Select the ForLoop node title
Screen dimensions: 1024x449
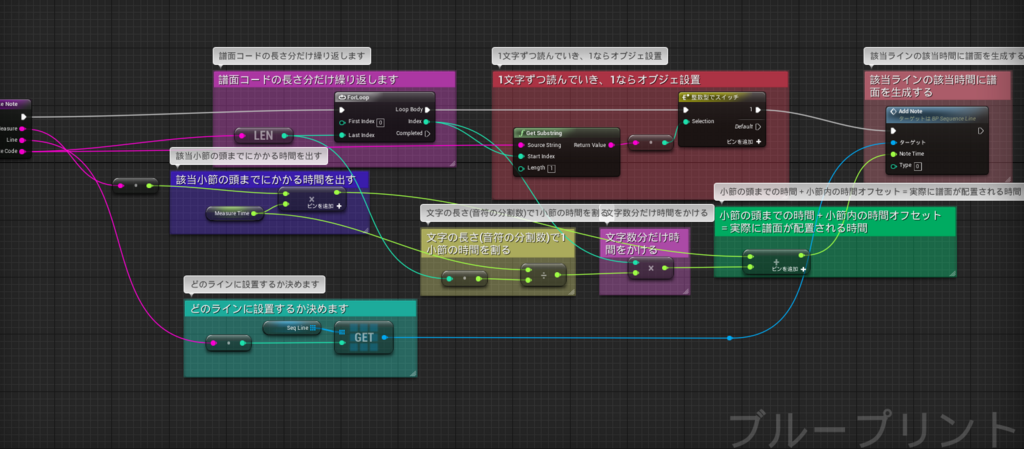[356, 97]
